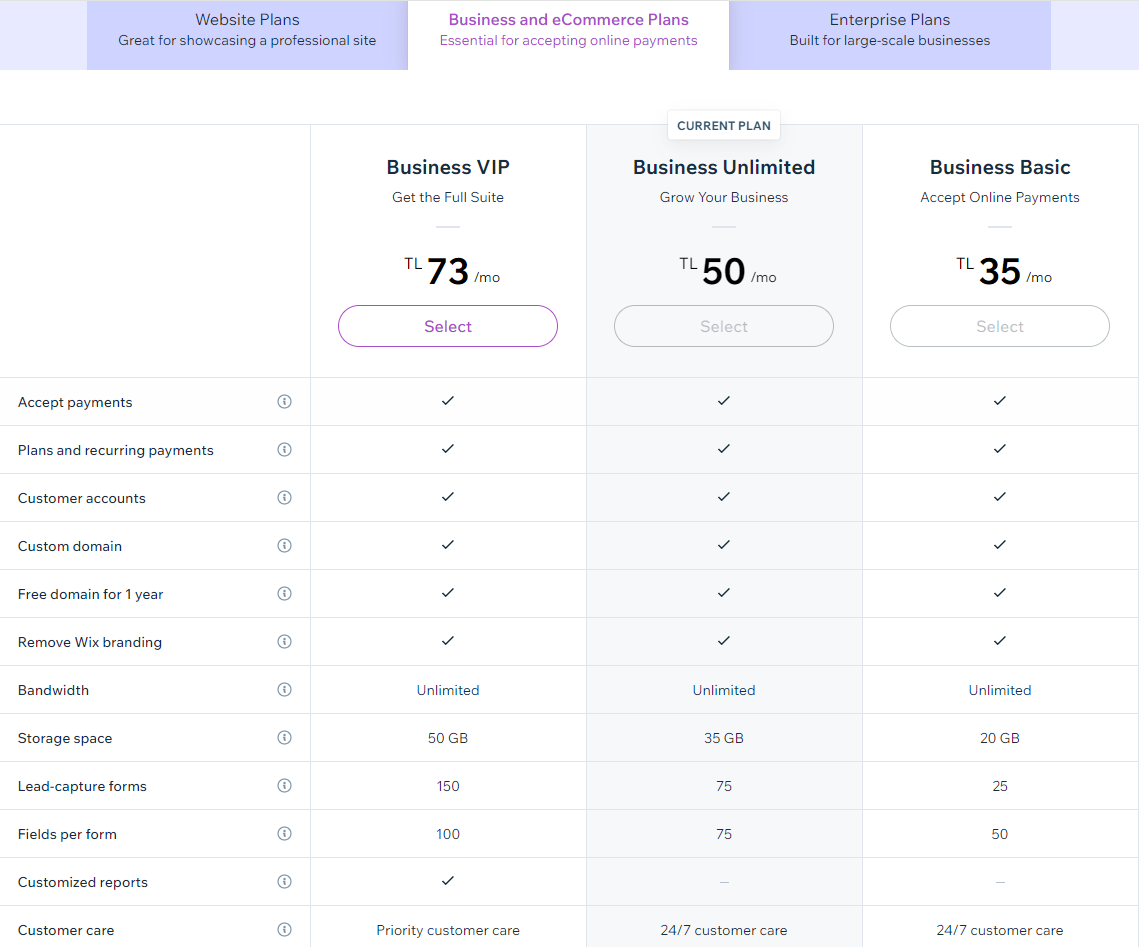Open Fields per form info icon
Image resolution: width=1139 pixels, height=947 pixels.
(x=284, y=834)
